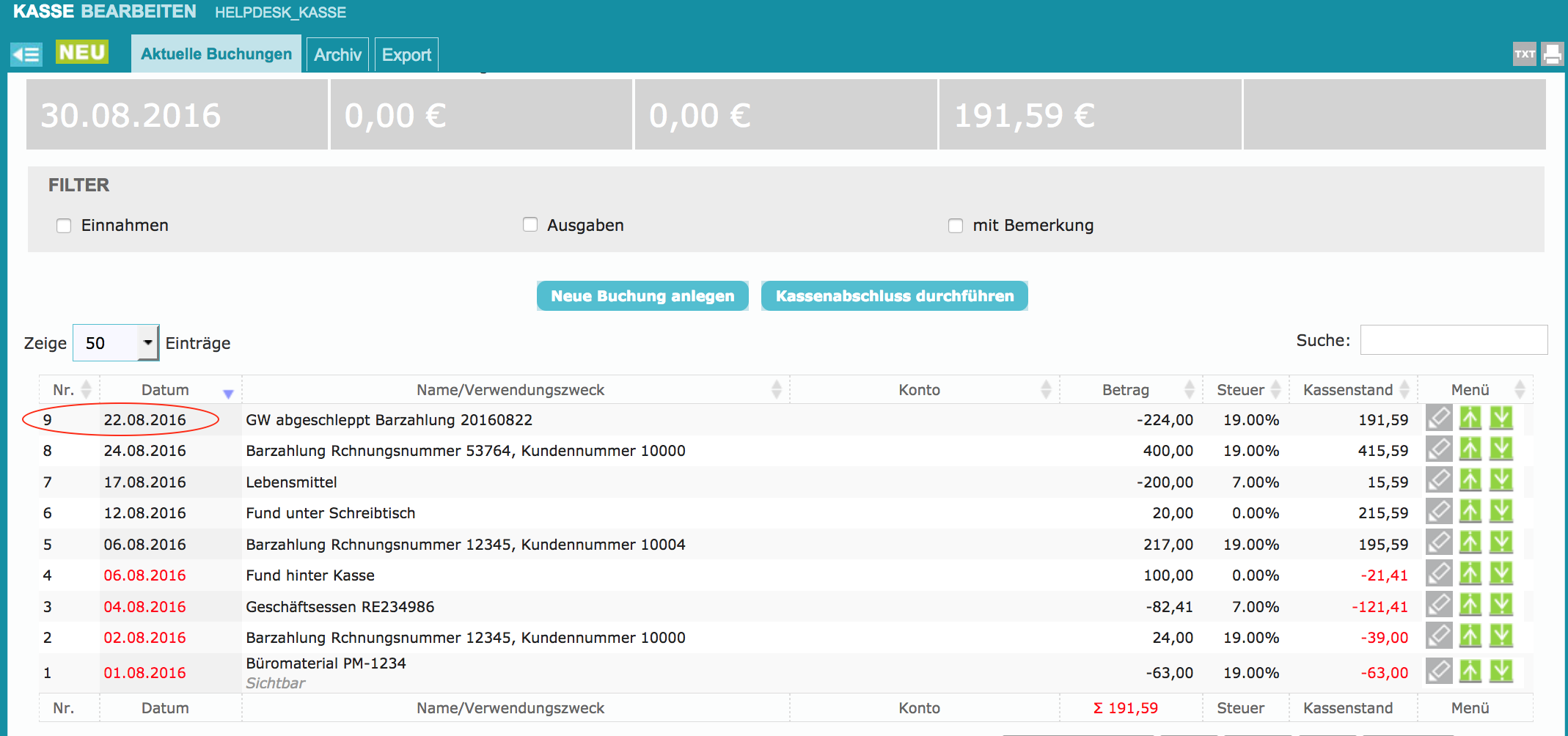Open the Export tab
Viewport: 1568px width, 736px height.
click(406, 55)
